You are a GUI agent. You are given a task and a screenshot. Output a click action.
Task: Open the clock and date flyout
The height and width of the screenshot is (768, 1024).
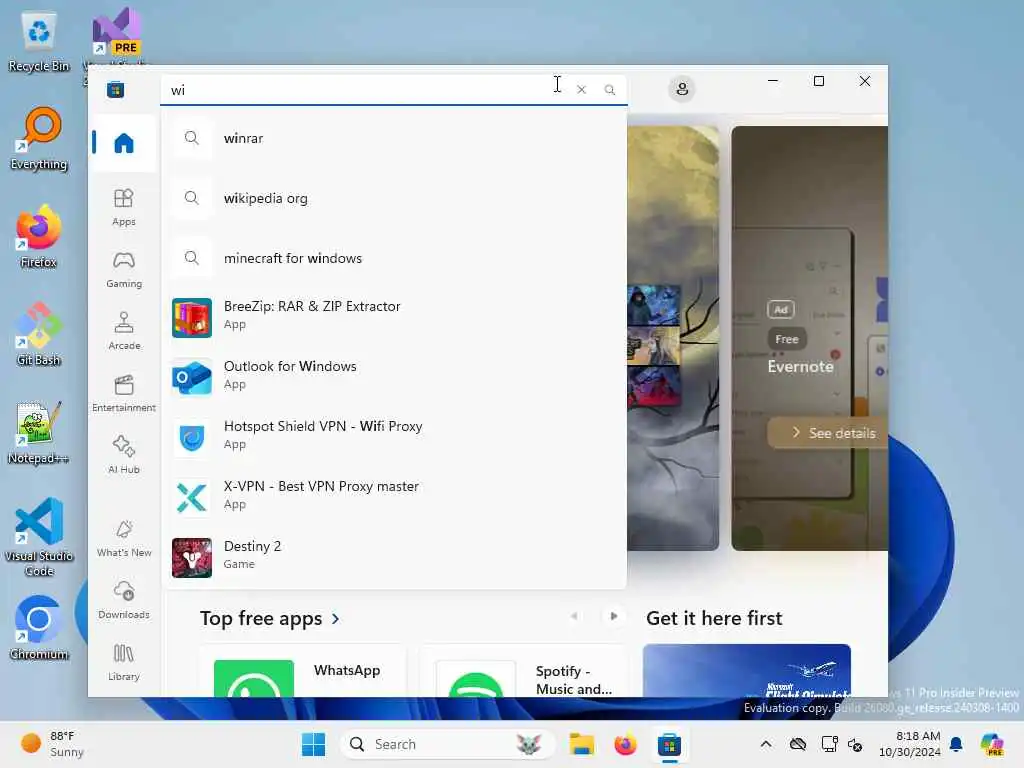(910, 744)
